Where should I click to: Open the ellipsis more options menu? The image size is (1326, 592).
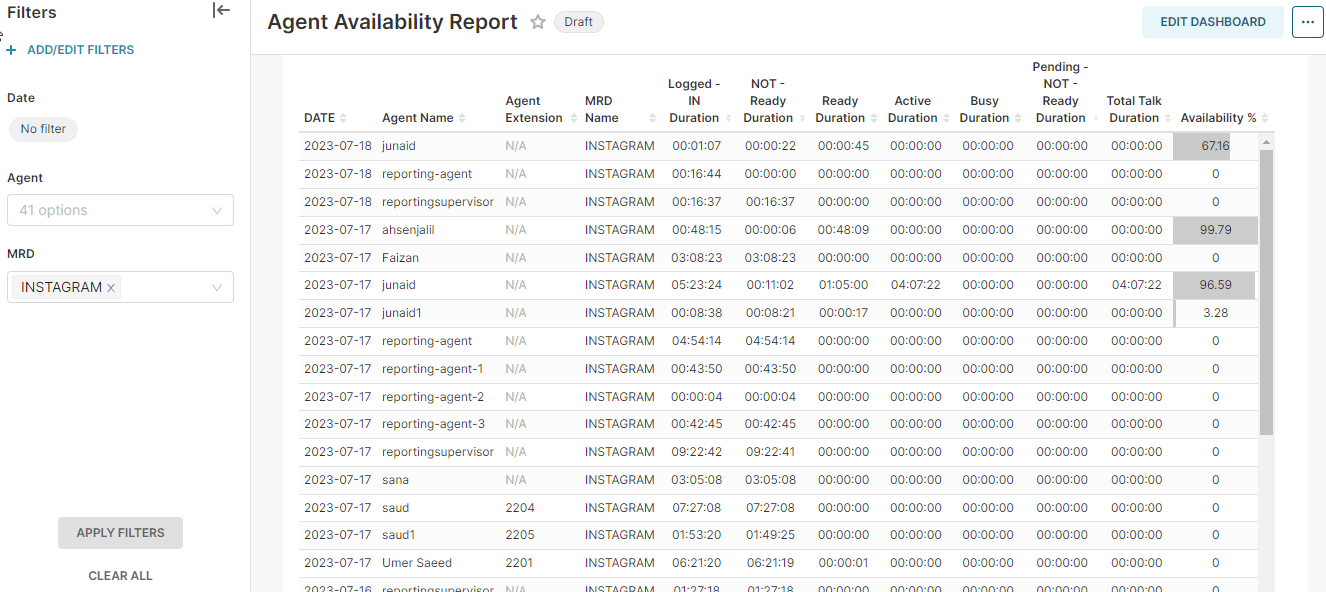click(x=1307, y=21)
